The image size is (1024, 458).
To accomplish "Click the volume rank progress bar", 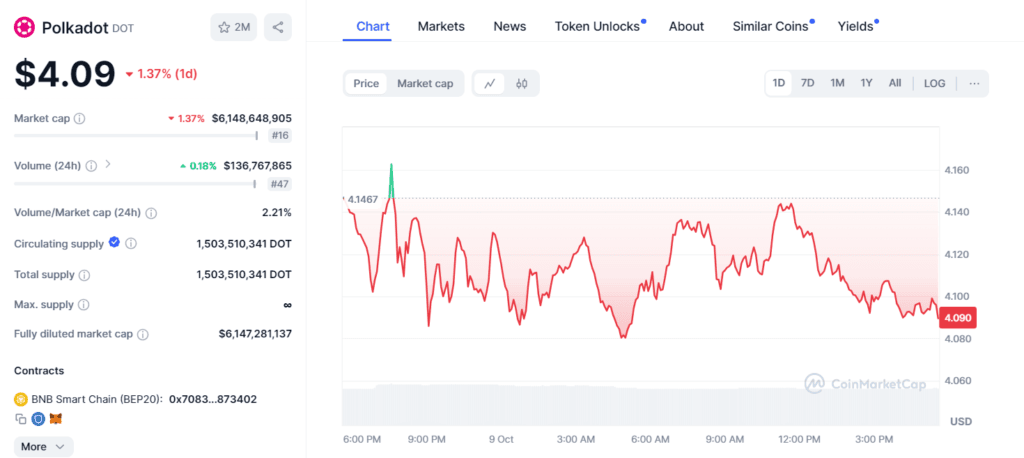I will [135, 183].
